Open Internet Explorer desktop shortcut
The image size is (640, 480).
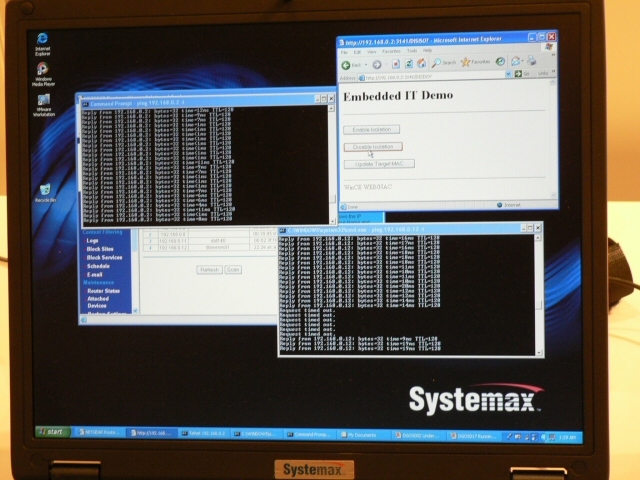[42, 44]
